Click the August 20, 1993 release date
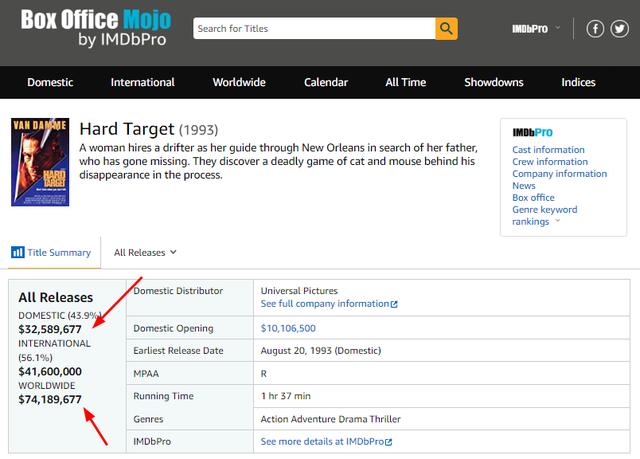Viewport: 640px width, 459px height. tap(321, 351)
